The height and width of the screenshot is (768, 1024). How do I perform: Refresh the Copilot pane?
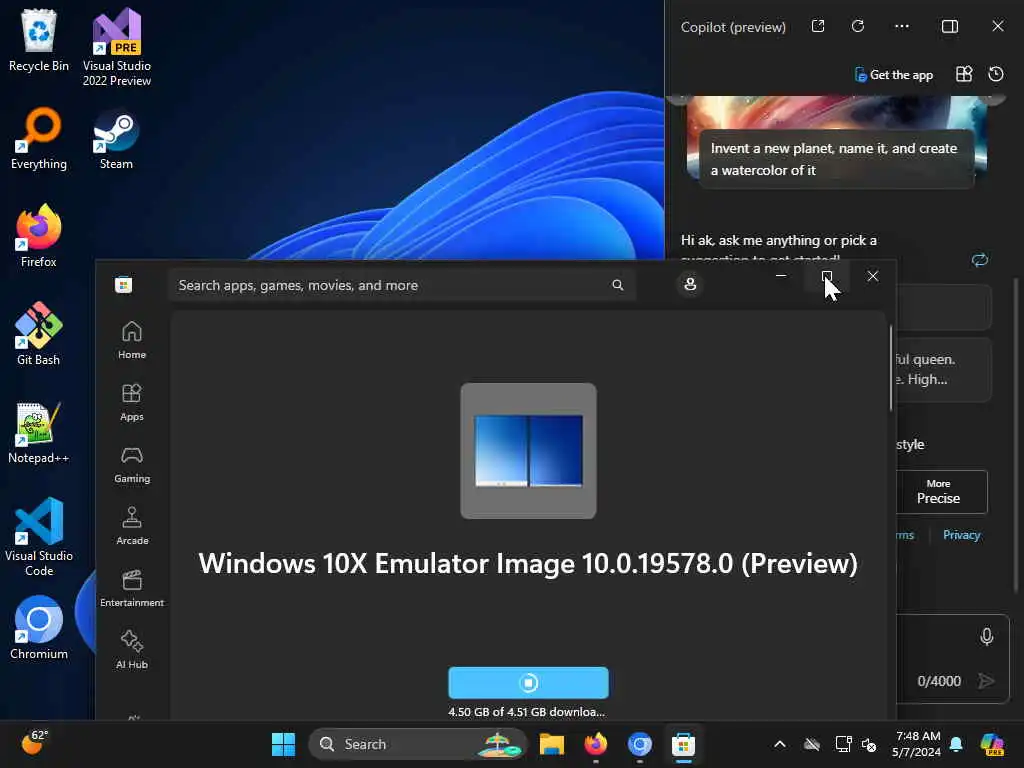click(x=858, y=26)
